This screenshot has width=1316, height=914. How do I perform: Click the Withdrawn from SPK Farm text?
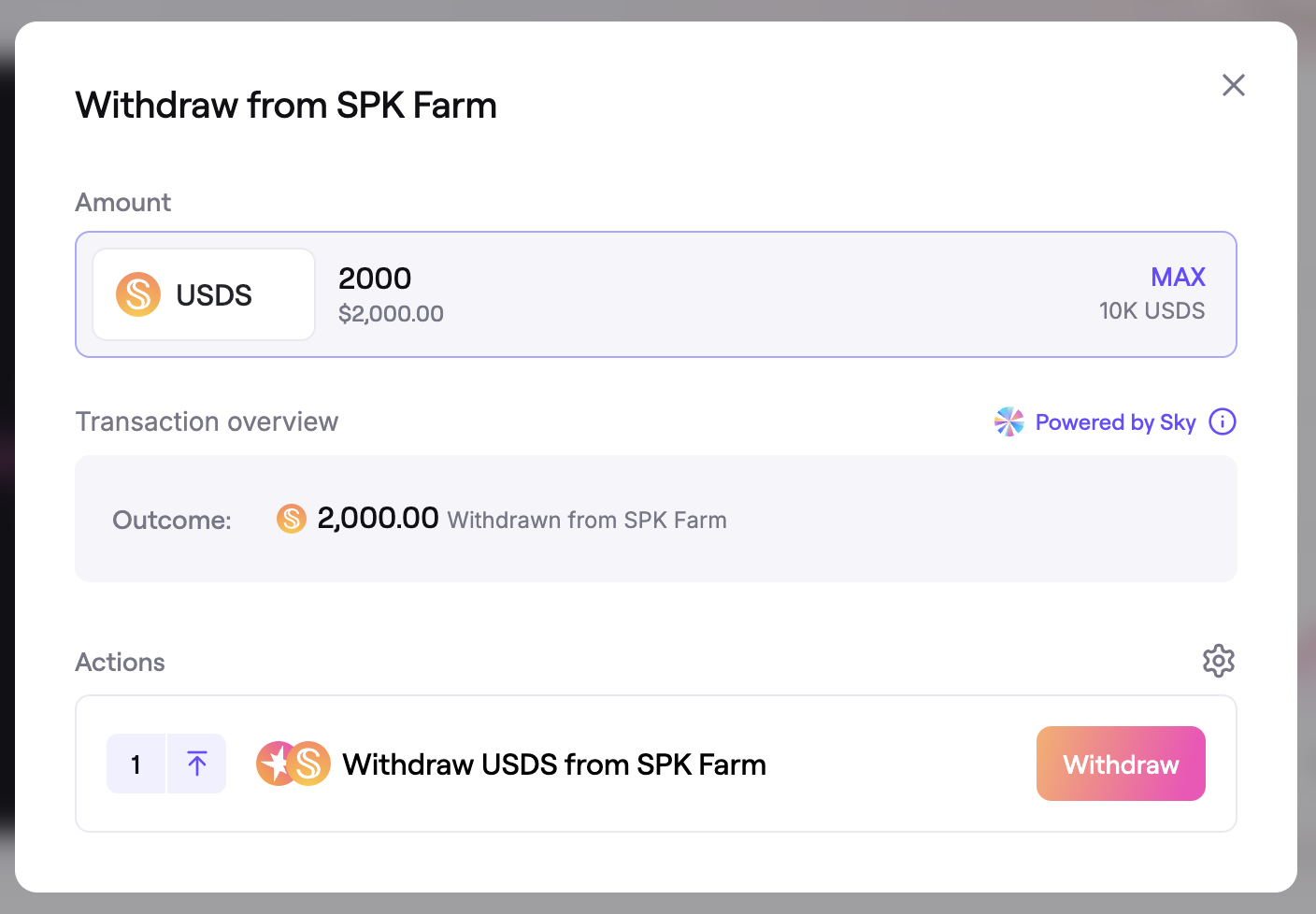pos(587,521)
